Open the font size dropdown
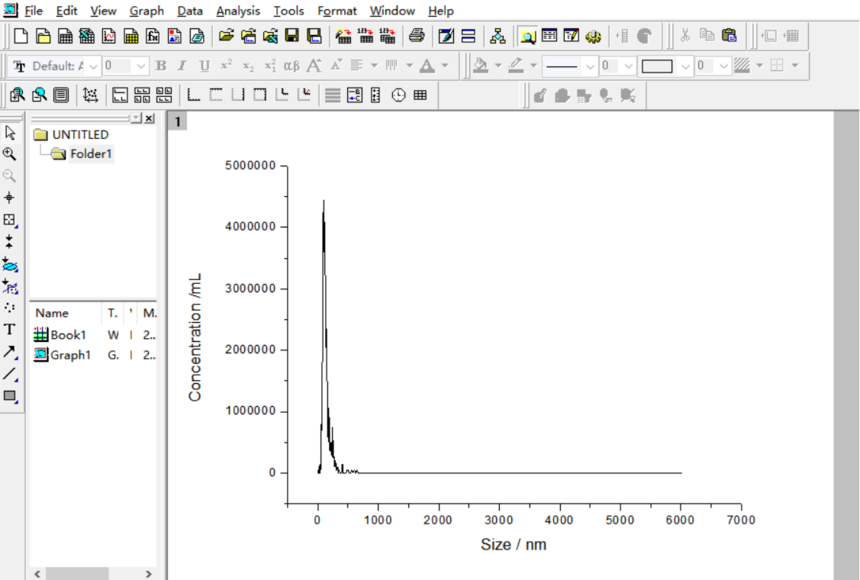The height and width of the screenshot is (580, 860). pos(141,66)
